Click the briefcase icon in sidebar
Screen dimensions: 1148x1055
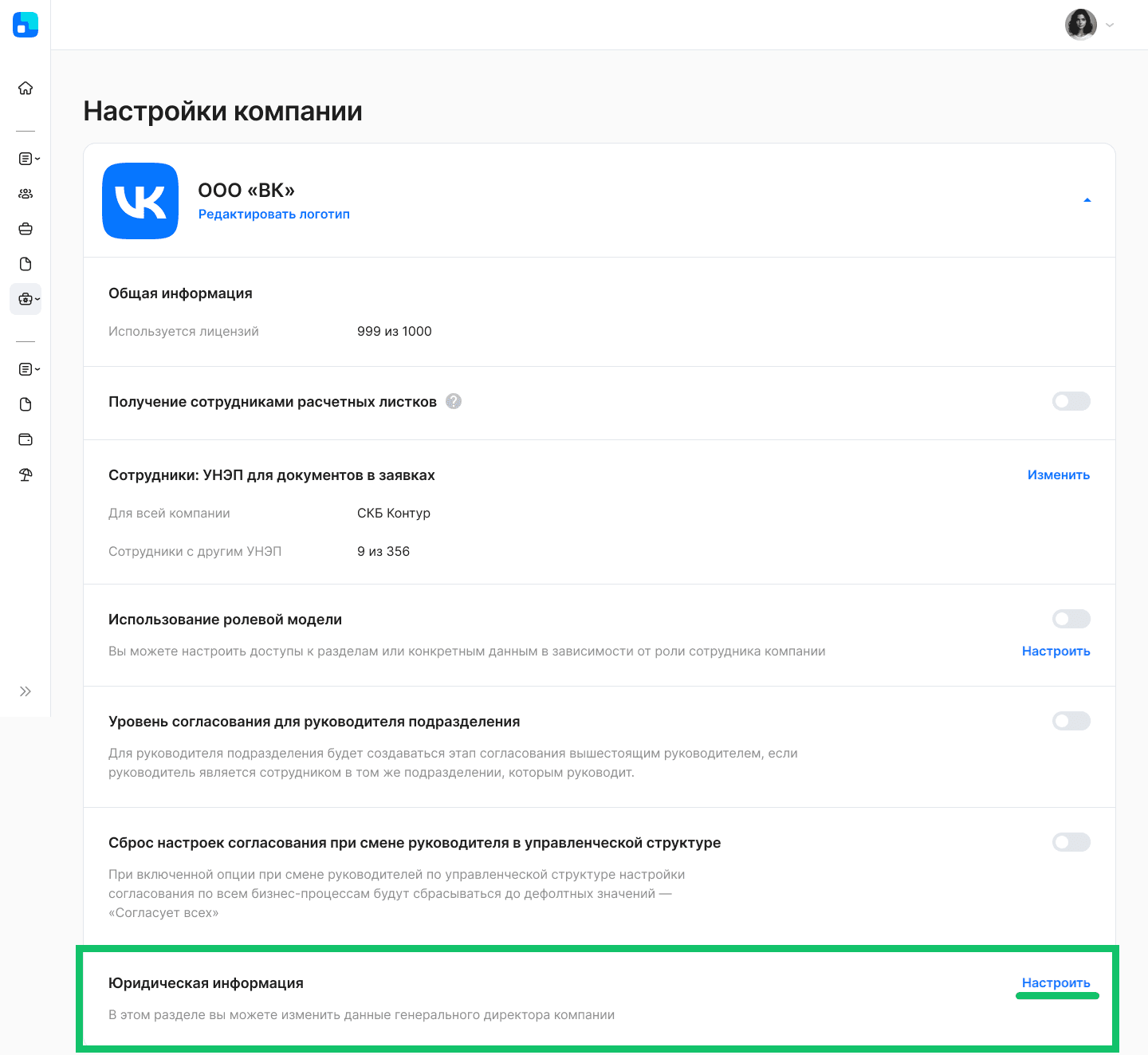tap(26, 229)
